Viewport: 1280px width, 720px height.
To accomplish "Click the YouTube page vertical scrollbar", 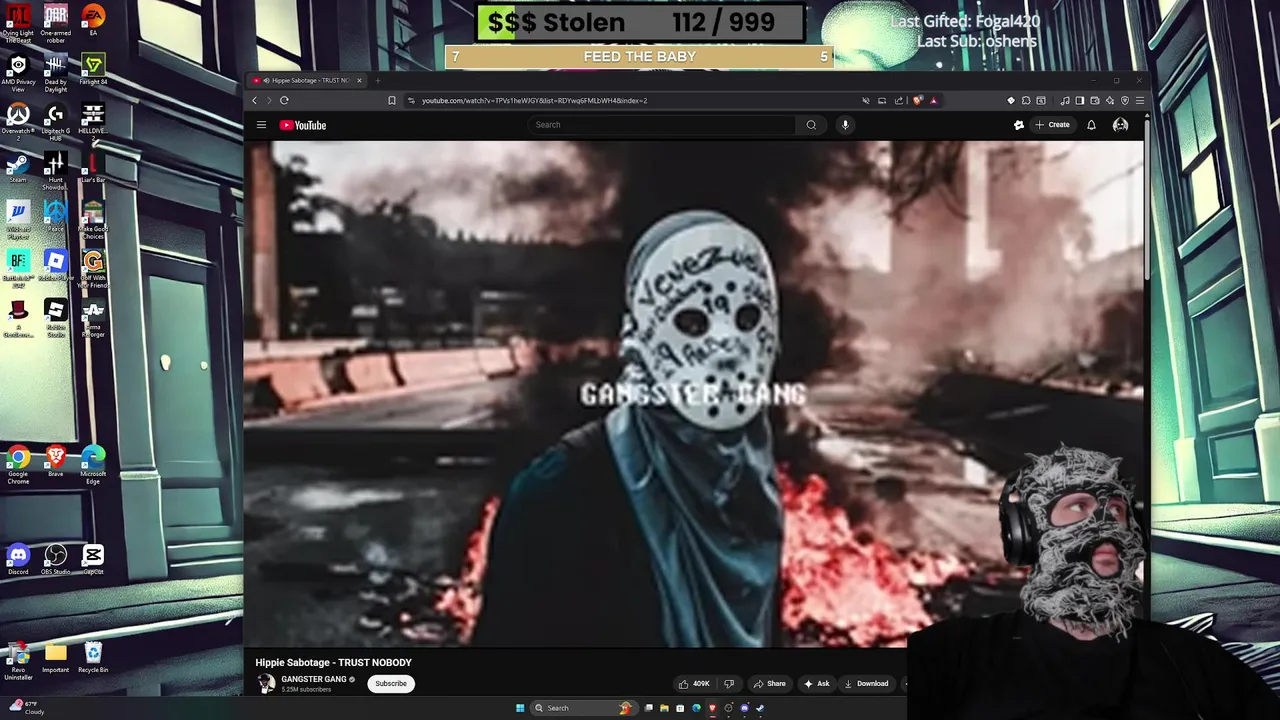I will point(1147,200).
